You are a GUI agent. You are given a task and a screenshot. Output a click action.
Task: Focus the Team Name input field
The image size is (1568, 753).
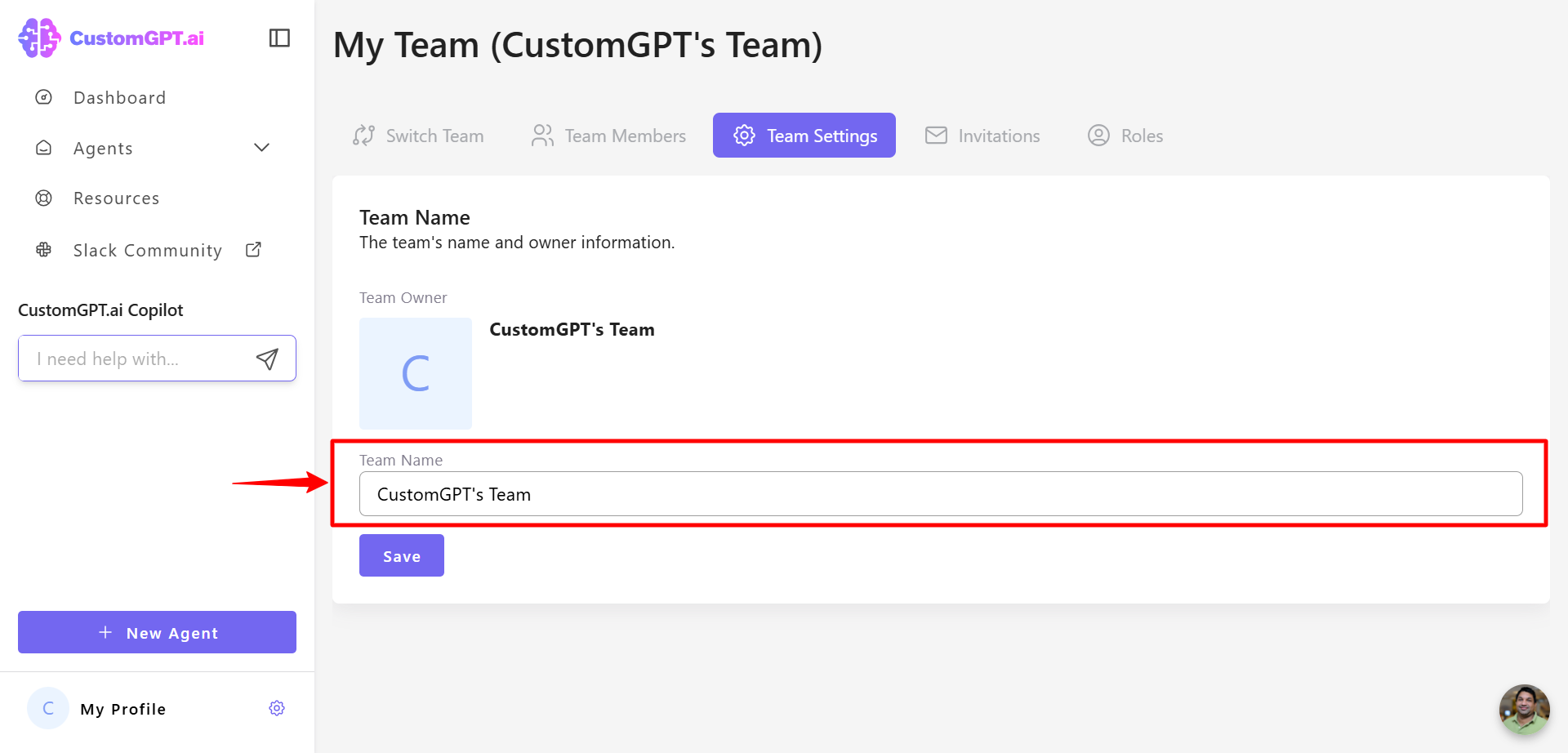941,494
